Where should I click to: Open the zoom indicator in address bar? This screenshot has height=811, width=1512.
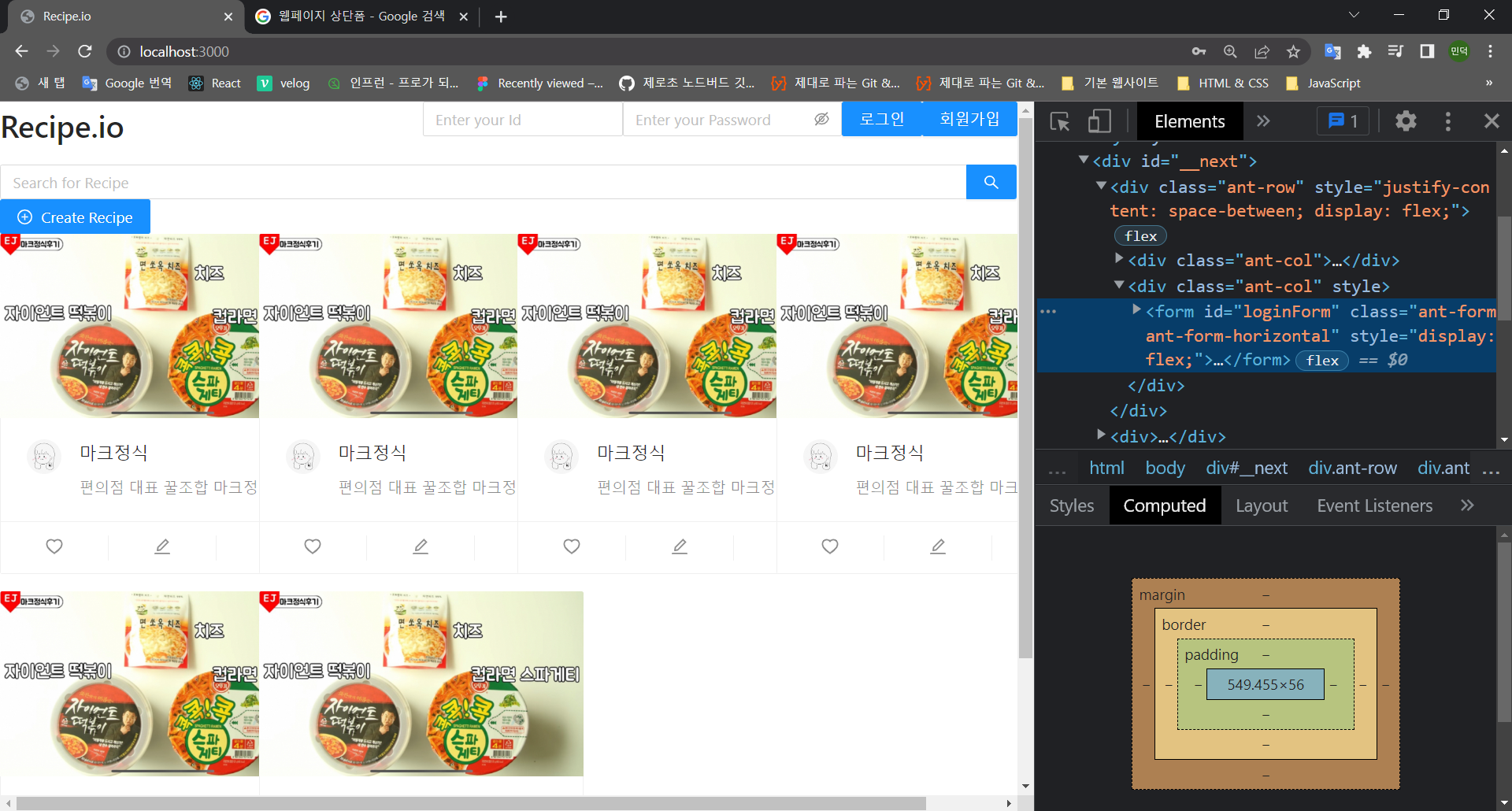(1230, 51)
